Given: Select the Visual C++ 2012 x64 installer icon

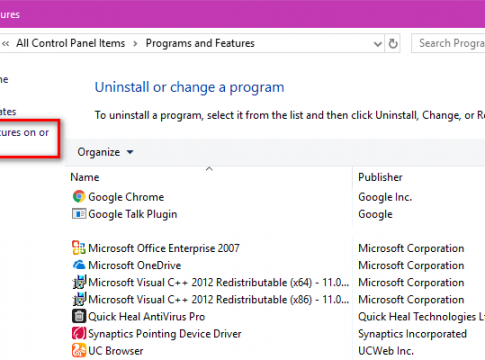Looking at the screenshot, I should pos(79,282).
